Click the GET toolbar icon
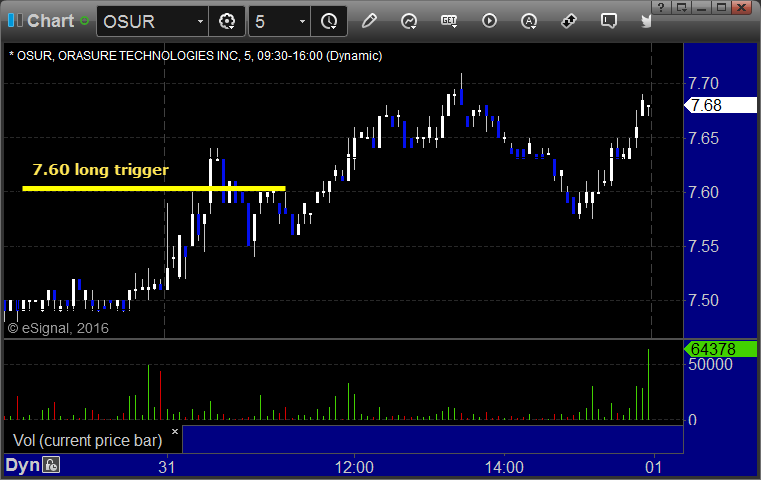This screenshot has width=761, height=480. point(449,21)
